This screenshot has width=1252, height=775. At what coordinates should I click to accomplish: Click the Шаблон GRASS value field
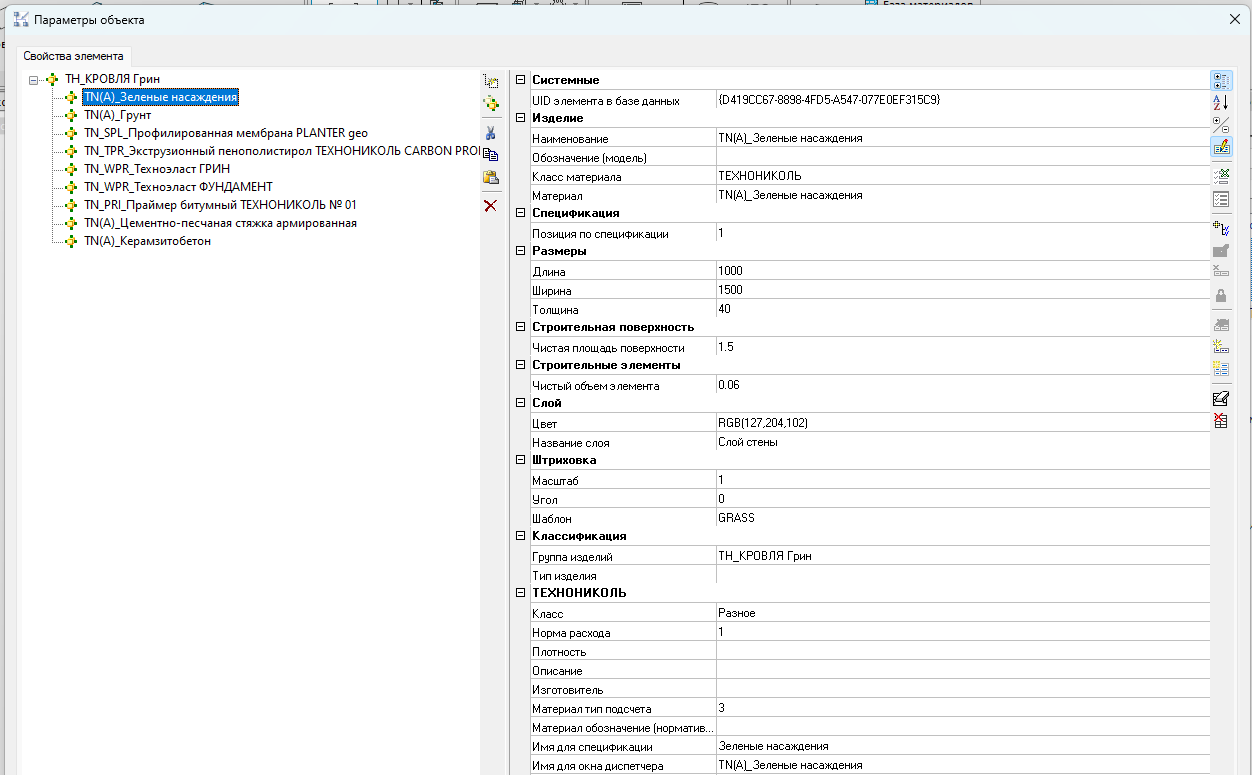960,518
